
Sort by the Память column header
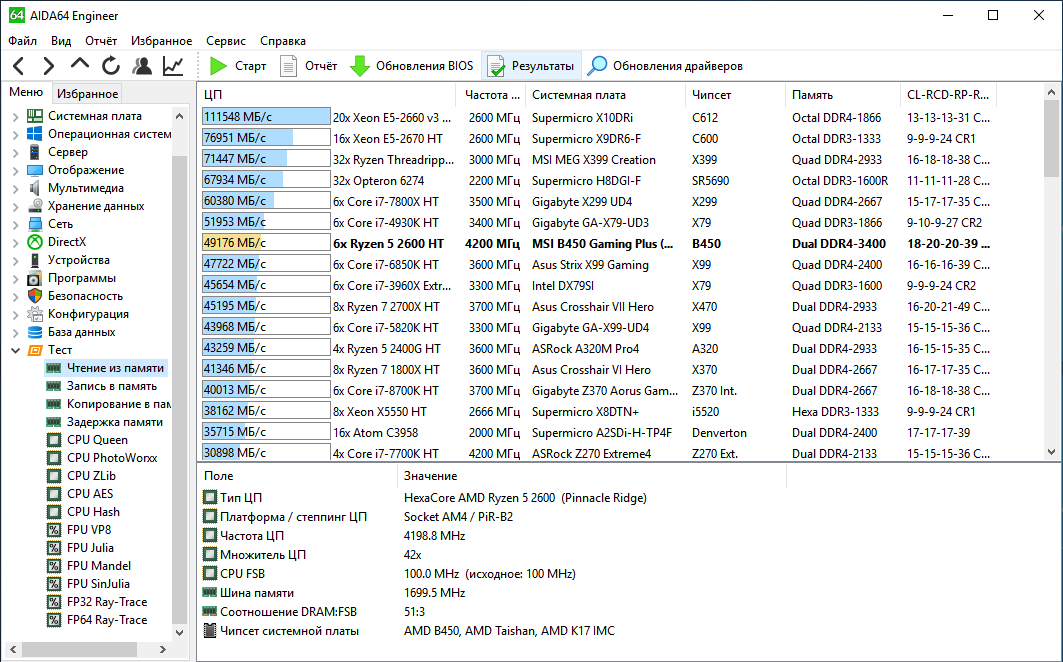coord(843,95)
